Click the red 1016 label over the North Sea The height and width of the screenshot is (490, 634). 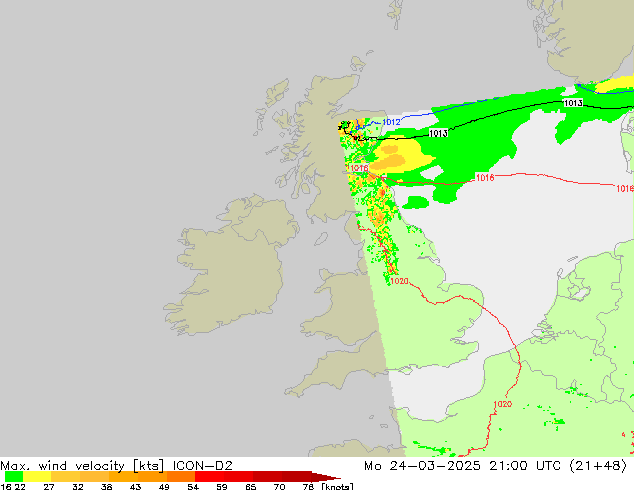(485, 177)
